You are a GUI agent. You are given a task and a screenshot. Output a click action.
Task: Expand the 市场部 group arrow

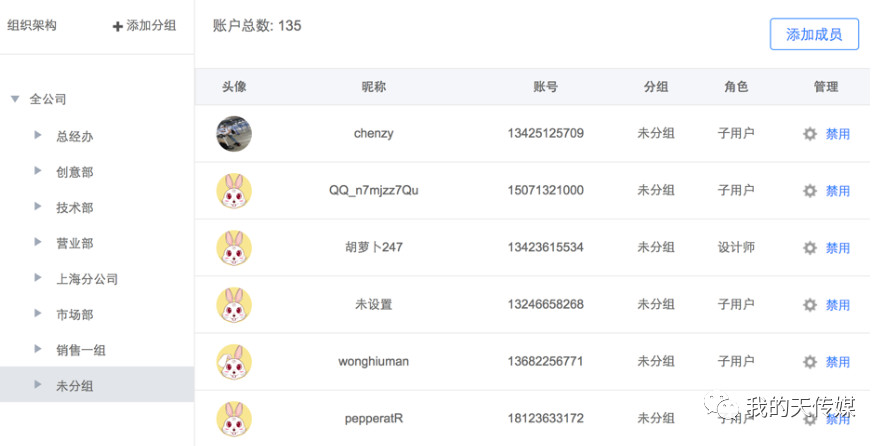(x=38, y=313)
